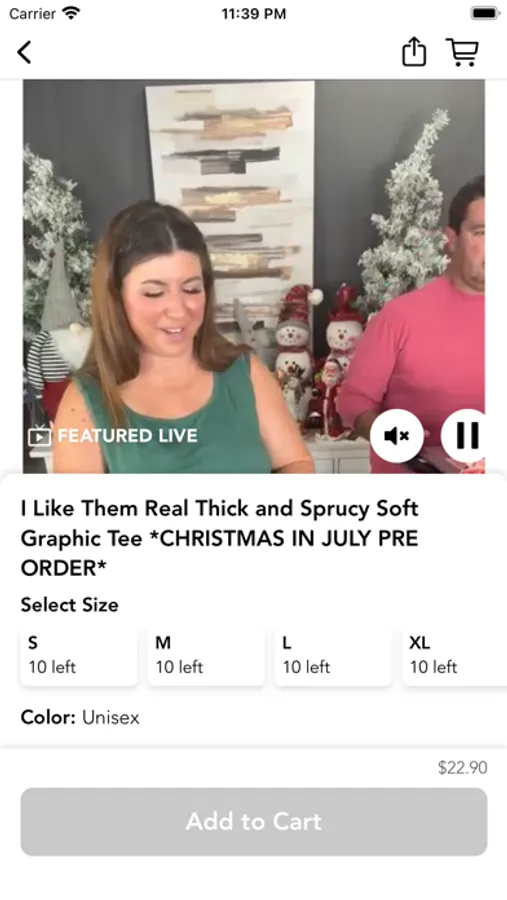Tap the Wi-Fi icon in status bar

(x=71, y=13)
